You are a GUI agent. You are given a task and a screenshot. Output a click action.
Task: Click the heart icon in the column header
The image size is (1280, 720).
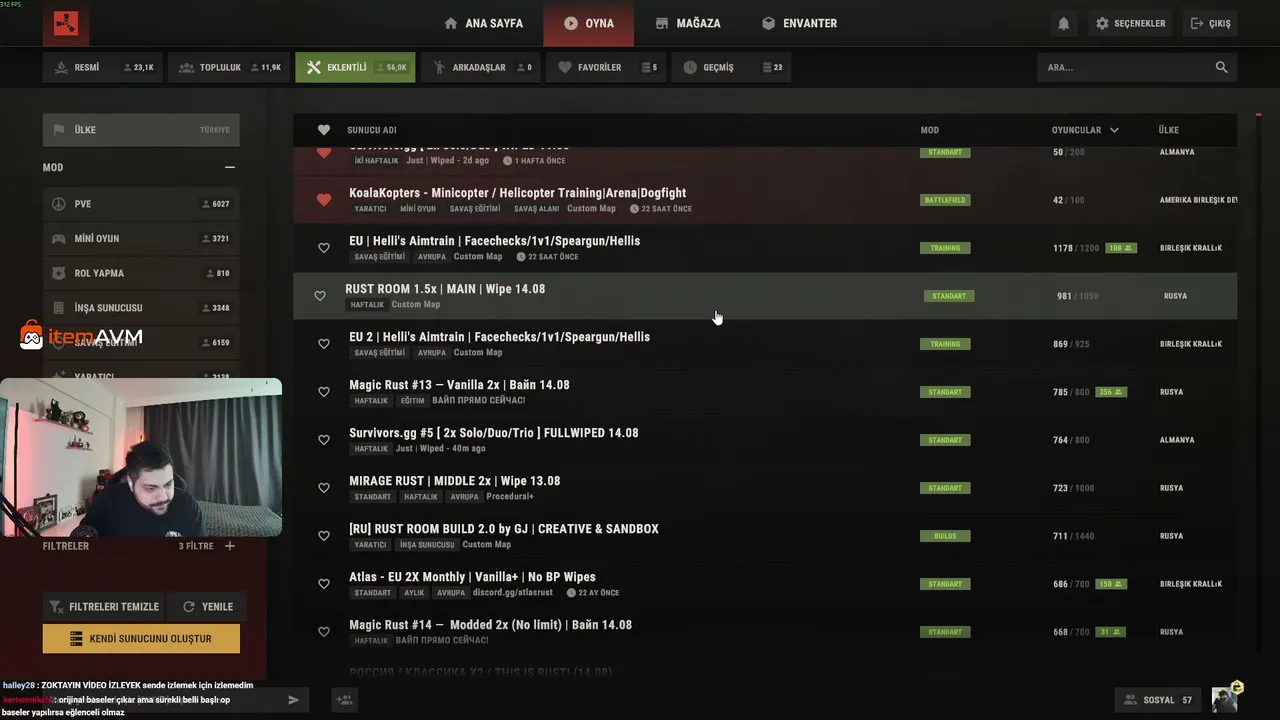(x=324, y=130)
